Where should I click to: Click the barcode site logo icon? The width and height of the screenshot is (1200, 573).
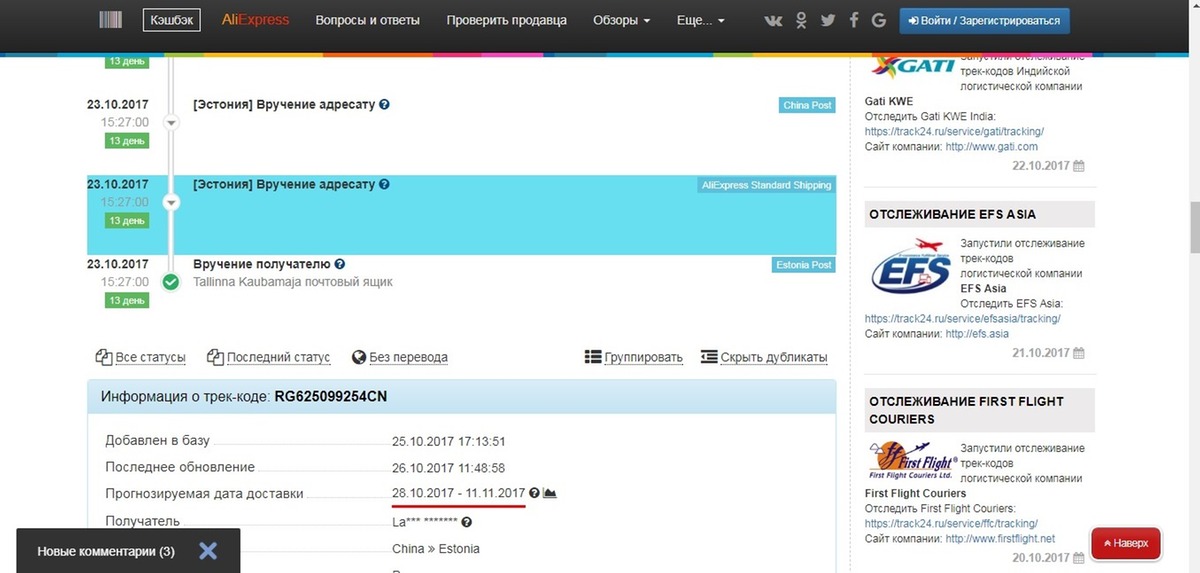point(112,20)
